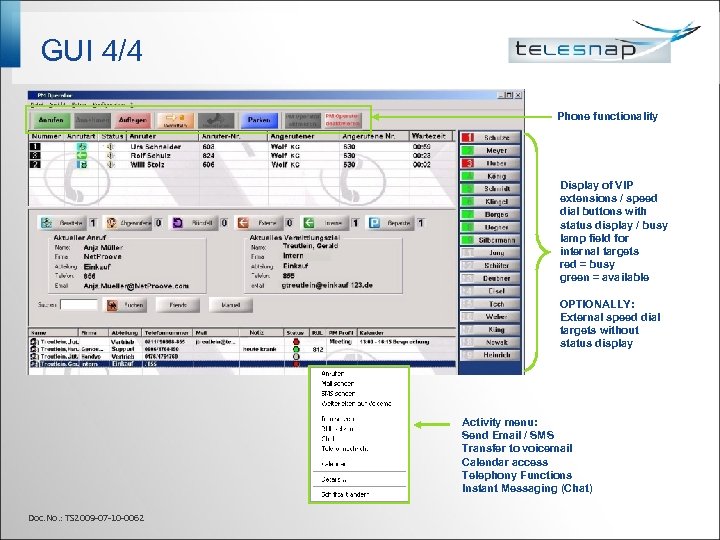Click the call-type icon in Willi Stolz row
This screenshot has width=720, height=540.
pos(82,164)
